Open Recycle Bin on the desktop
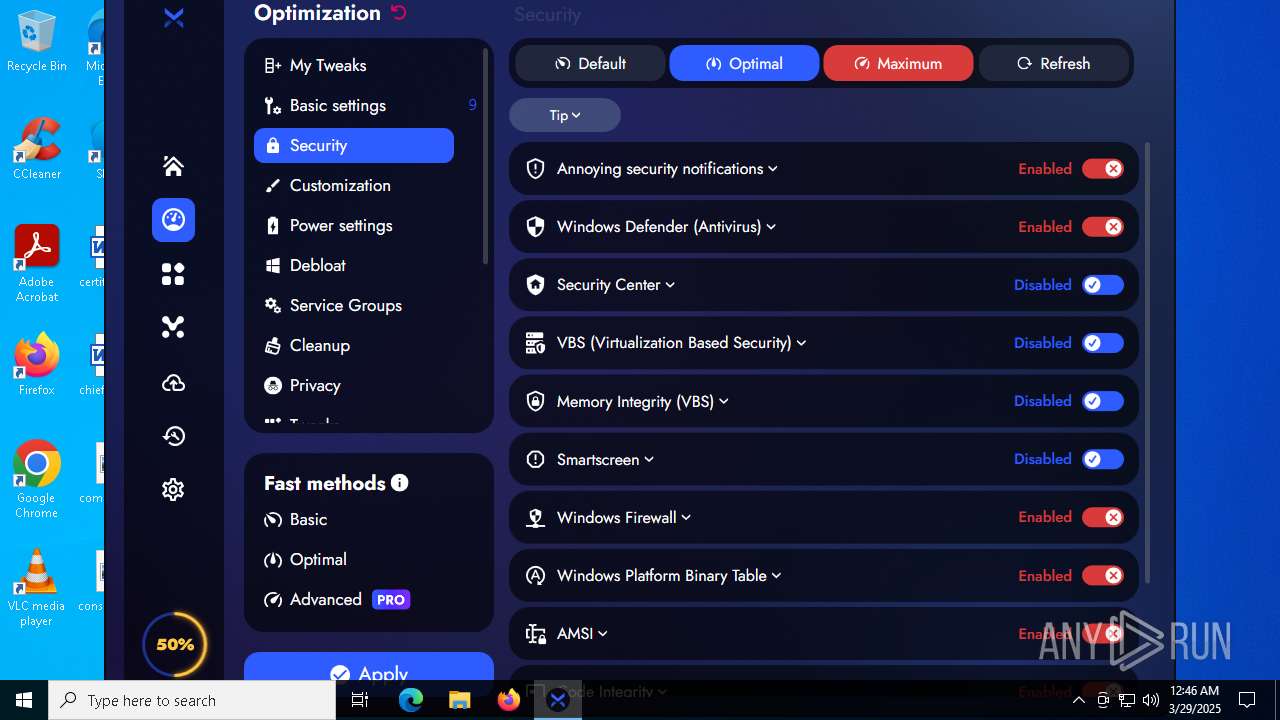The width and height of the screenshot is (1280, 720). tap(37, 41)
